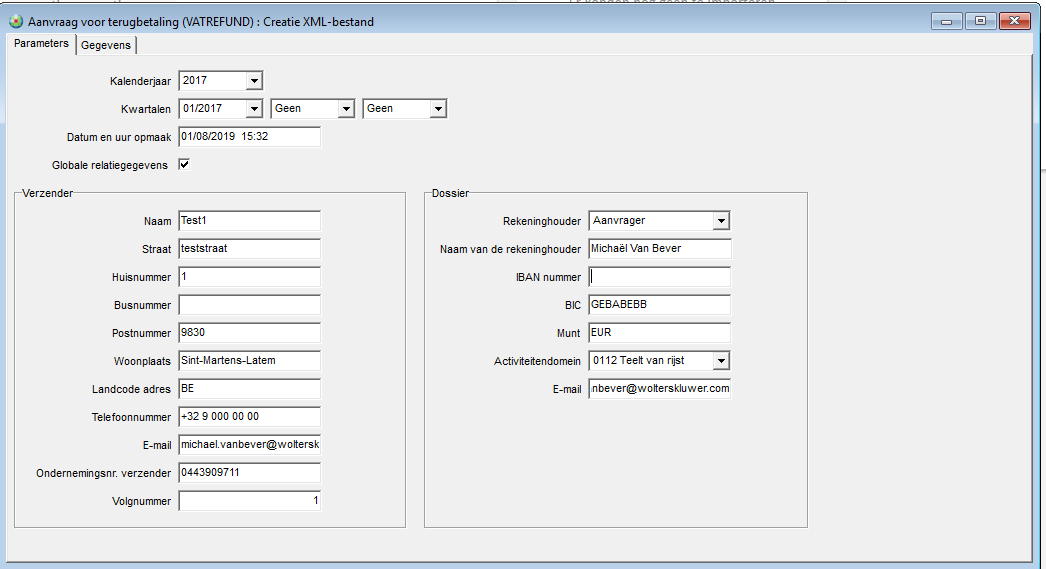Maximize the VATREFUND window
Image resolution: width=1046 pixels, height=569 pixels.
980,21
